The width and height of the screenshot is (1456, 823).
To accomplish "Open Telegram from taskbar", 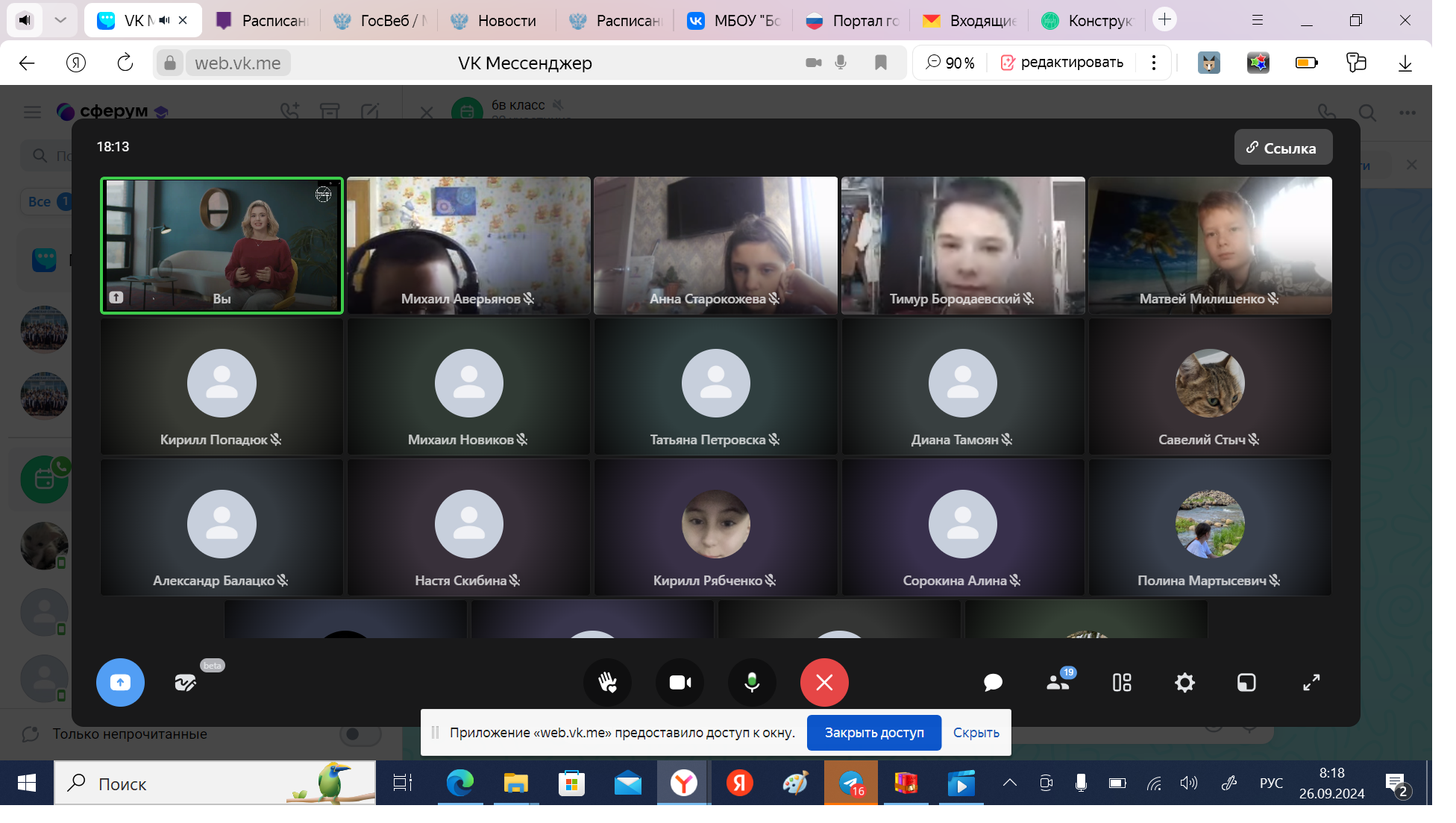I will point(851,783).
